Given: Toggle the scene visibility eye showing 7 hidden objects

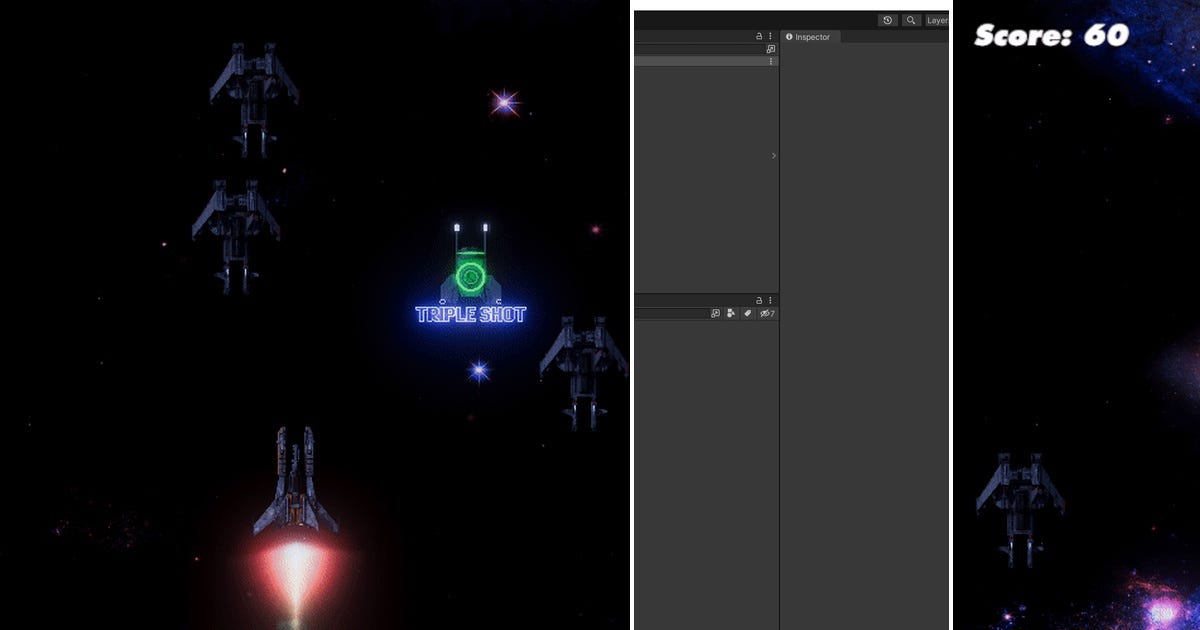Looking at the screenshot, I should coord(765,313).
